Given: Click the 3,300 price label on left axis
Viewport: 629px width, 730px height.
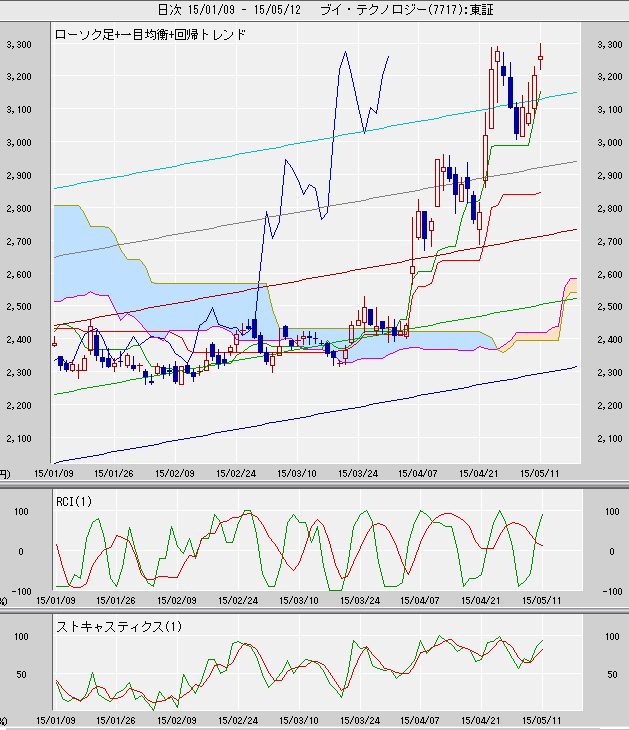Looking at the screenshot, I should tap(19, 45).
